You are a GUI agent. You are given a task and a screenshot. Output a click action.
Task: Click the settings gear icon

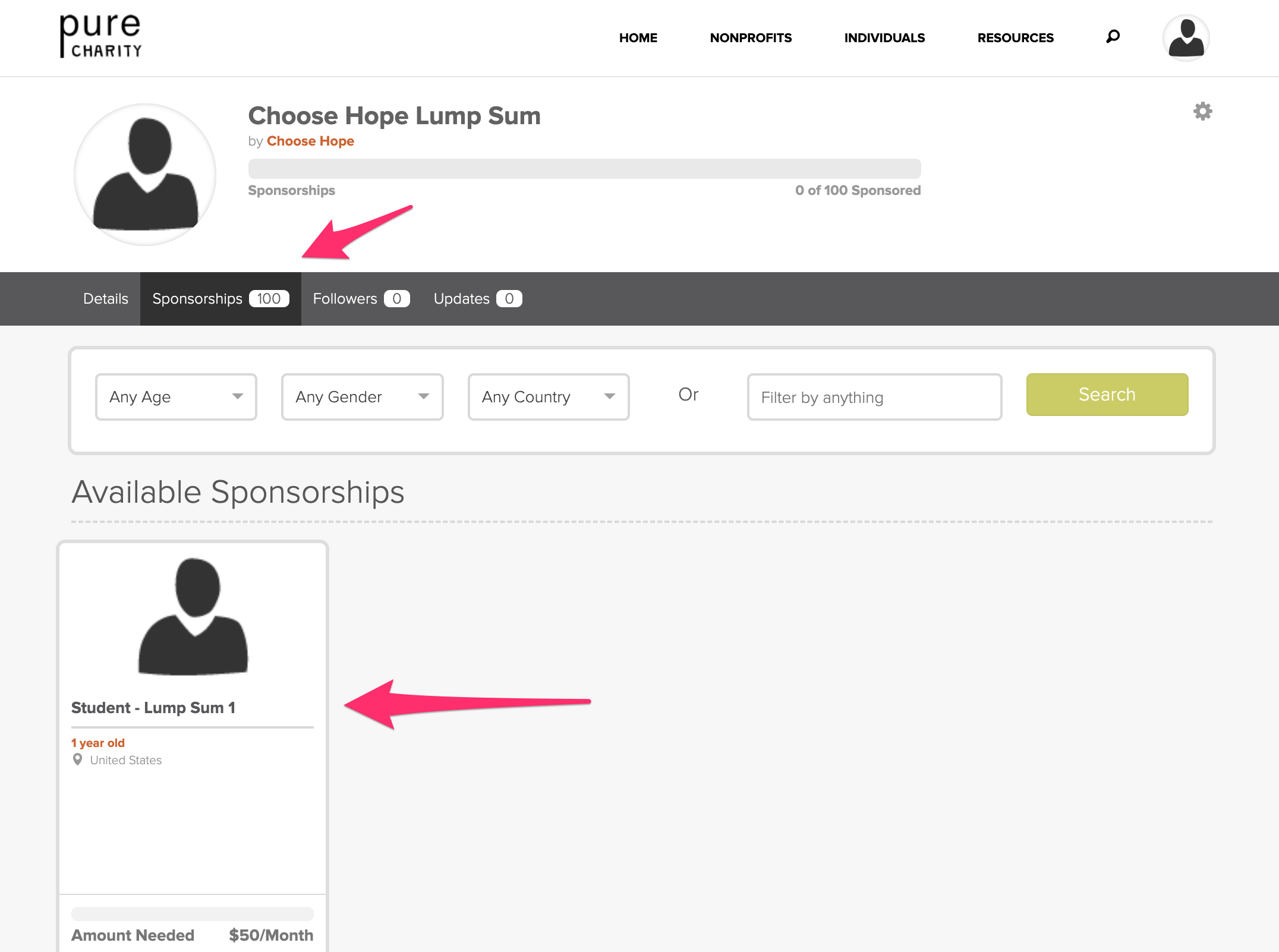pyautogui.click(x=1203, y=111)
